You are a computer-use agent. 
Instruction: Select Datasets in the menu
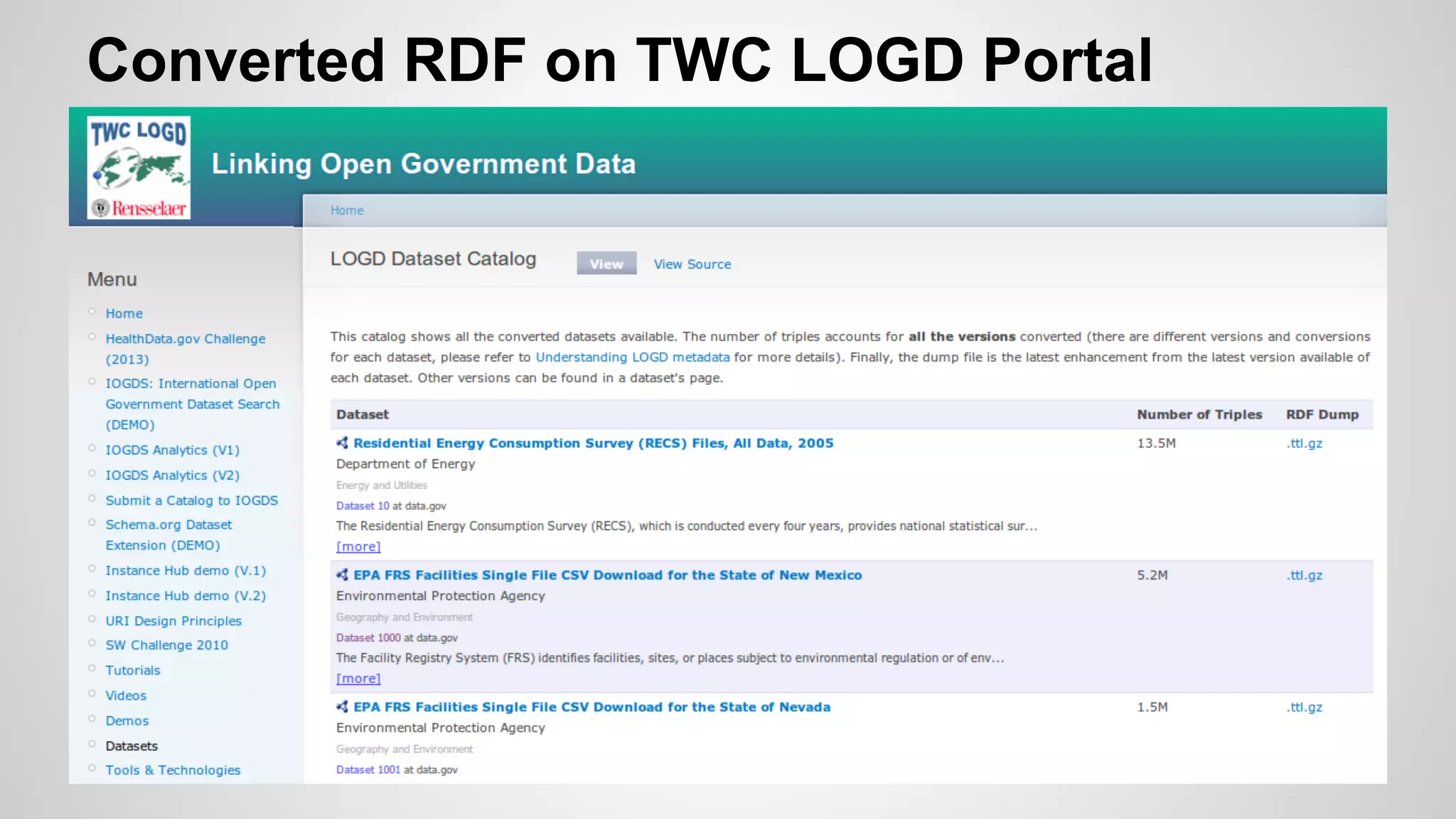(132, 746)
